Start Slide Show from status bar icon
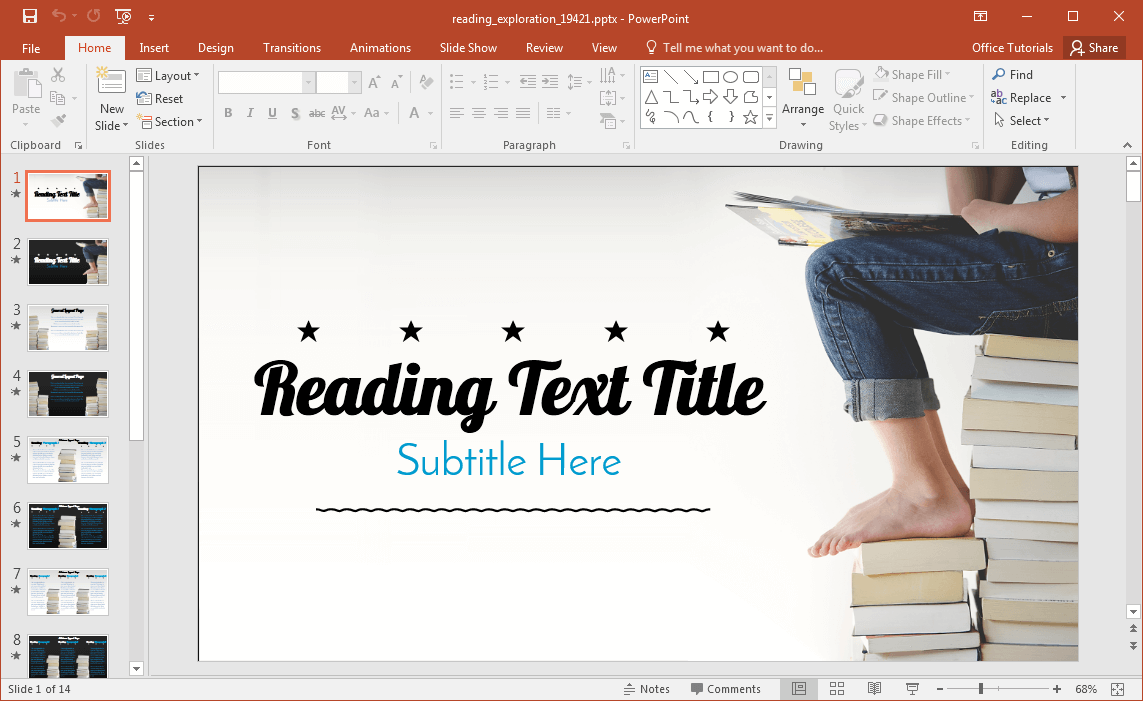This screenshot has width=1143, height=701. 912,689
